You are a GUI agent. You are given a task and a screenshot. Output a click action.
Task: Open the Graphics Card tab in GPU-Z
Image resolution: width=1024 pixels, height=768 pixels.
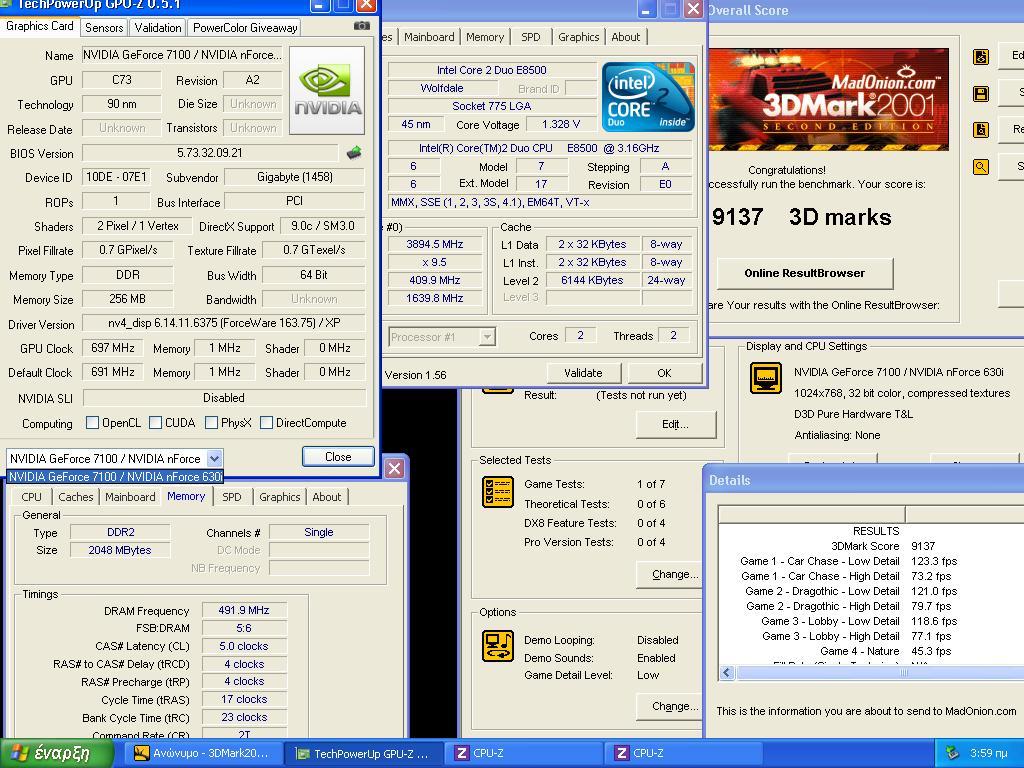pos(40,26)
